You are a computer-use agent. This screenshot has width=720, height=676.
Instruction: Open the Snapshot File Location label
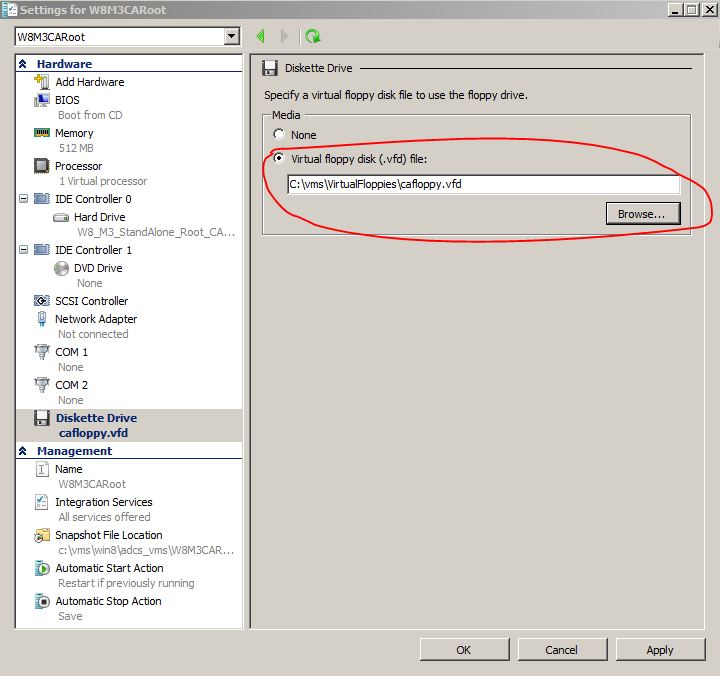click(x=108, y=535)
